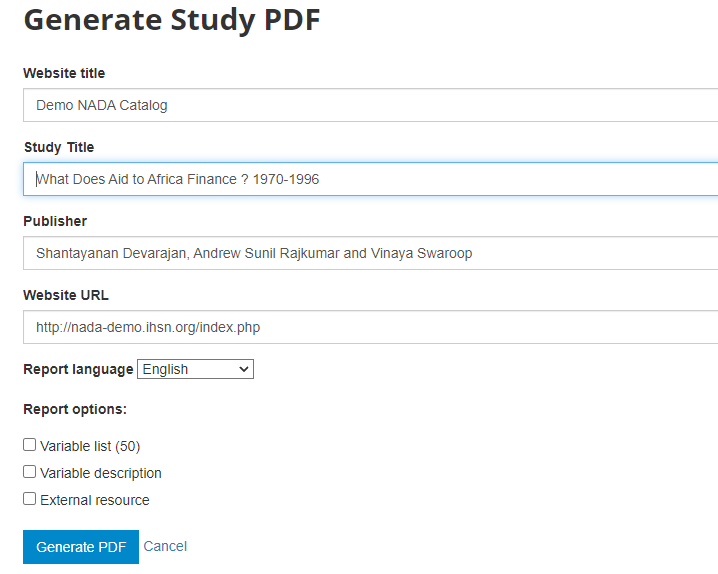Click the Website URL label

66,295
